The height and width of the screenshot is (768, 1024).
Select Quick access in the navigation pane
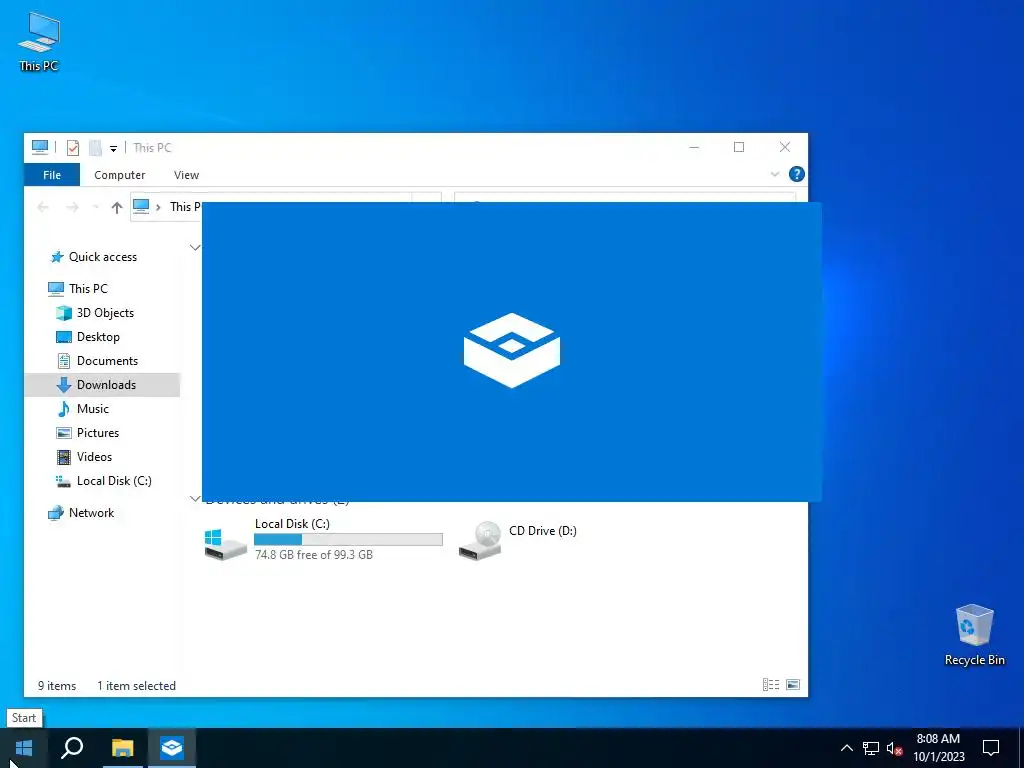coord(103,257)
